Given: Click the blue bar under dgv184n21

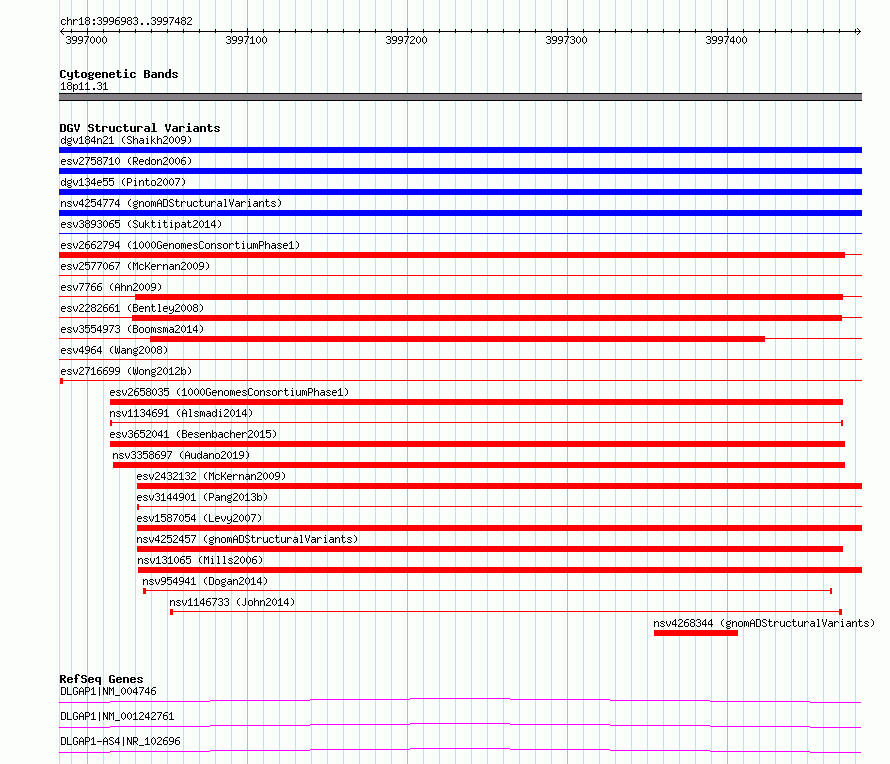Looking at the screenshot, I should 460,150.
